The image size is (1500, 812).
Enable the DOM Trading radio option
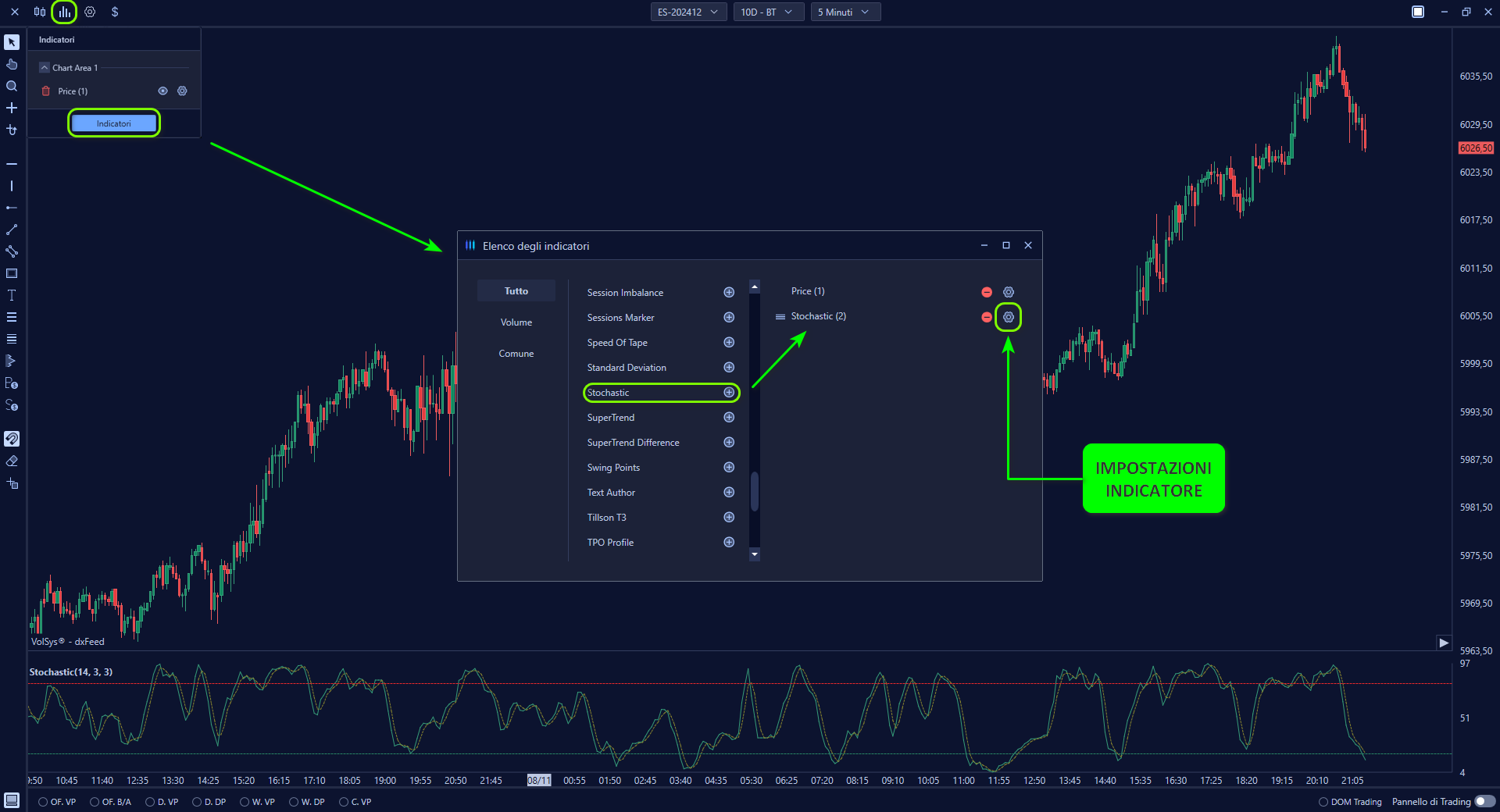(x=1323, y=802)
